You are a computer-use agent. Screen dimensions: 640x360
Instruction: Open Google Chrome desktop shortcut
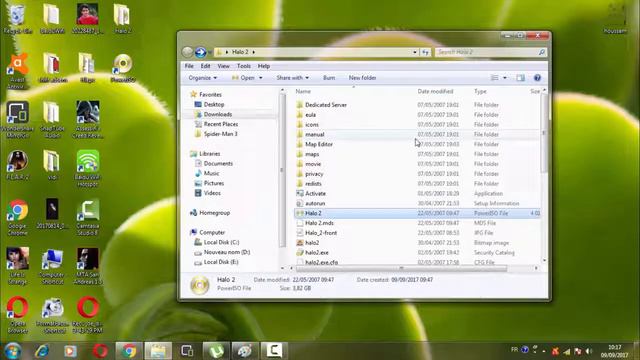pyautogui.click(x=17, y=217)
